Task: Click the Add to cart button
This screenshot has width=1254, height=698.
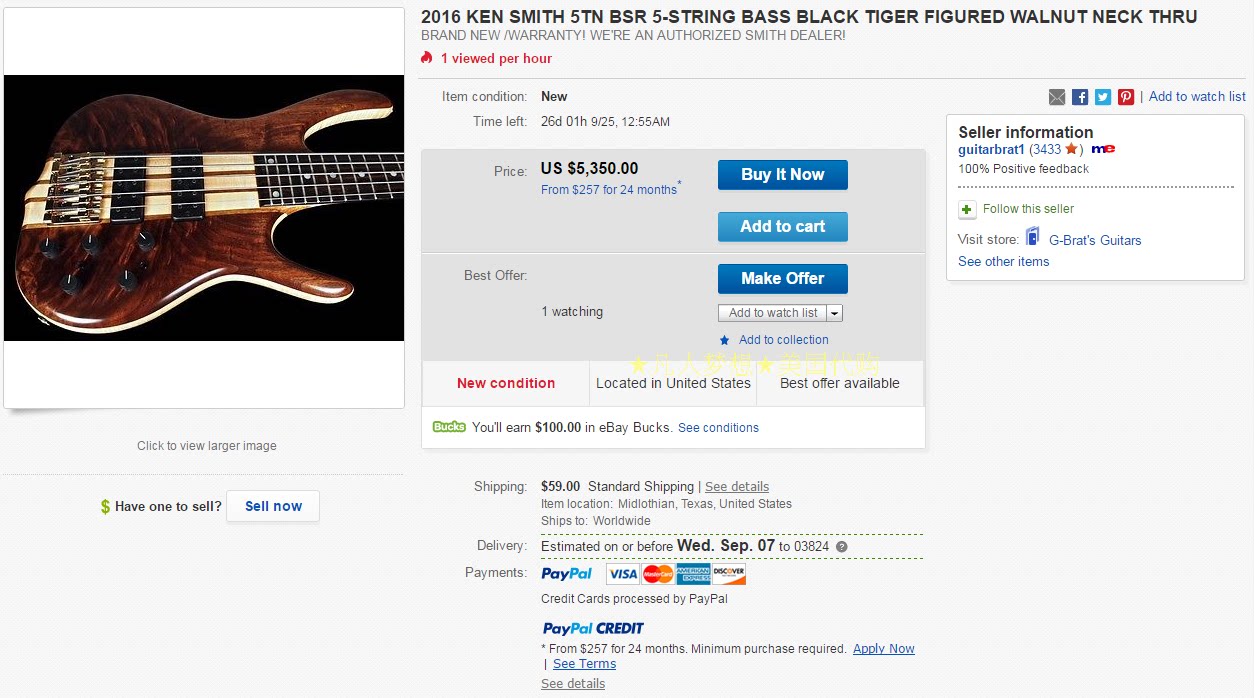Action: click(782, 227)
